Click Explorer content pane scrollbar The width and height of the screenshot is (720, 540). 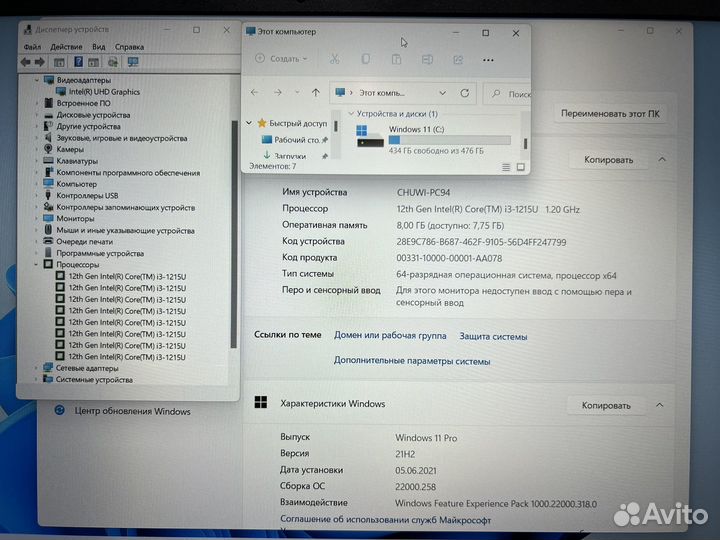click(525, 144)
